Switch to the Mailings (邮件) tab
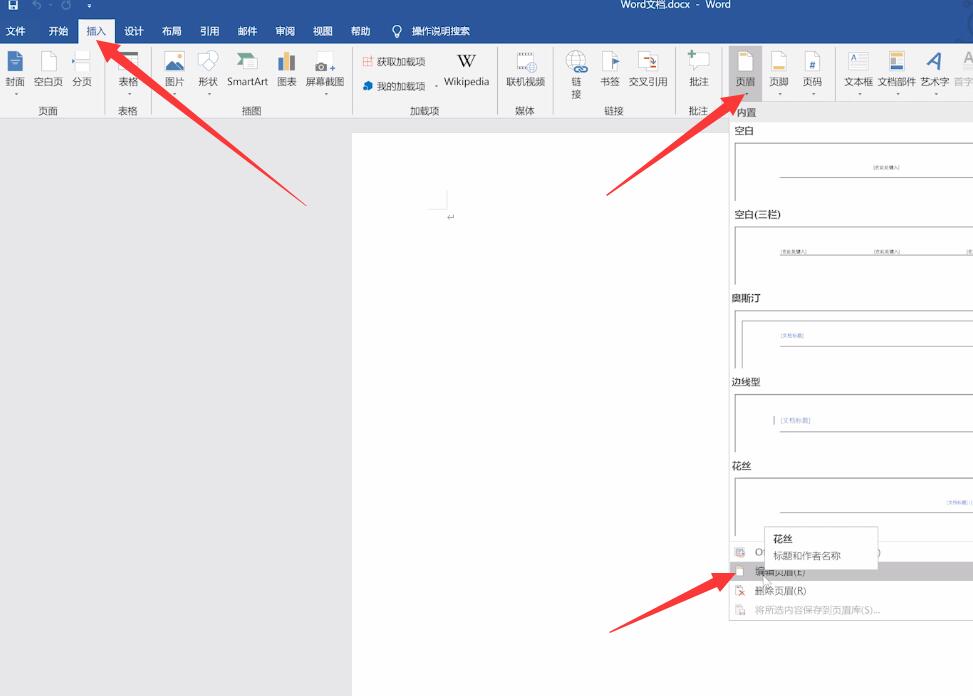 [x=248, y=31]
